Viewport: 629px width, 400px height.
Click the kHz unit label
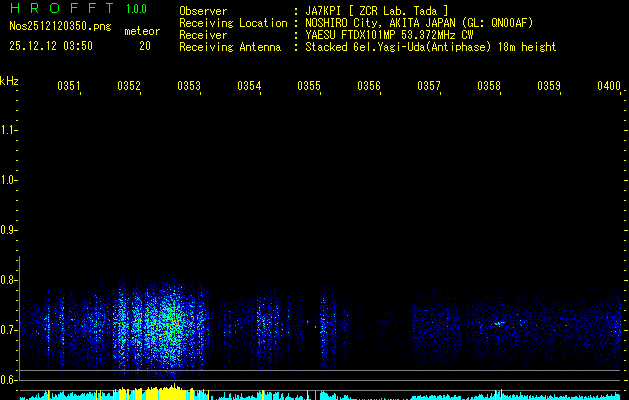tap(10, 80)
